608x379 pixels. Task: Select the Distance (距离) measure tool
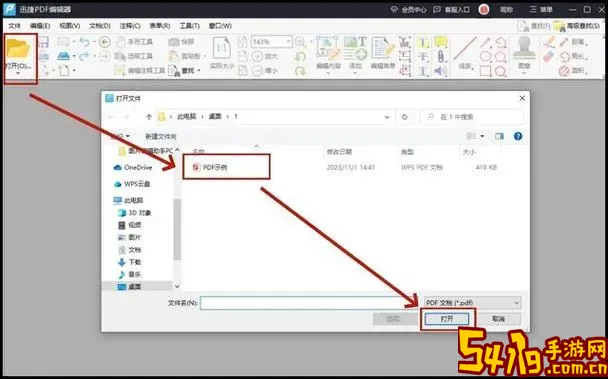(x=573, y=42)
